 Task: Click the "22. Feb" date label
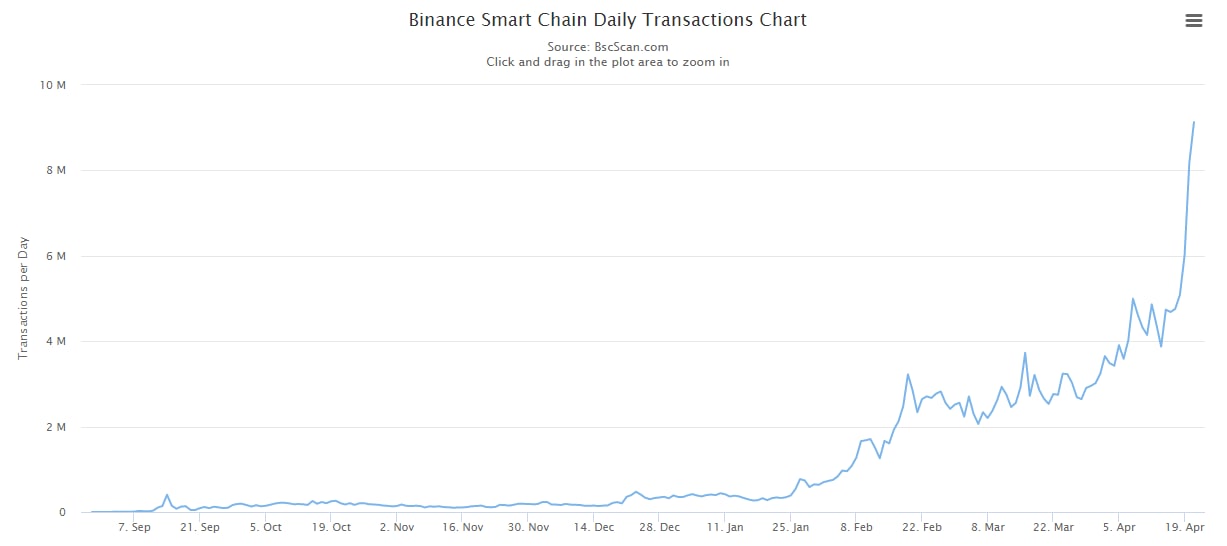pyautogui.click(x=923, y=528)
